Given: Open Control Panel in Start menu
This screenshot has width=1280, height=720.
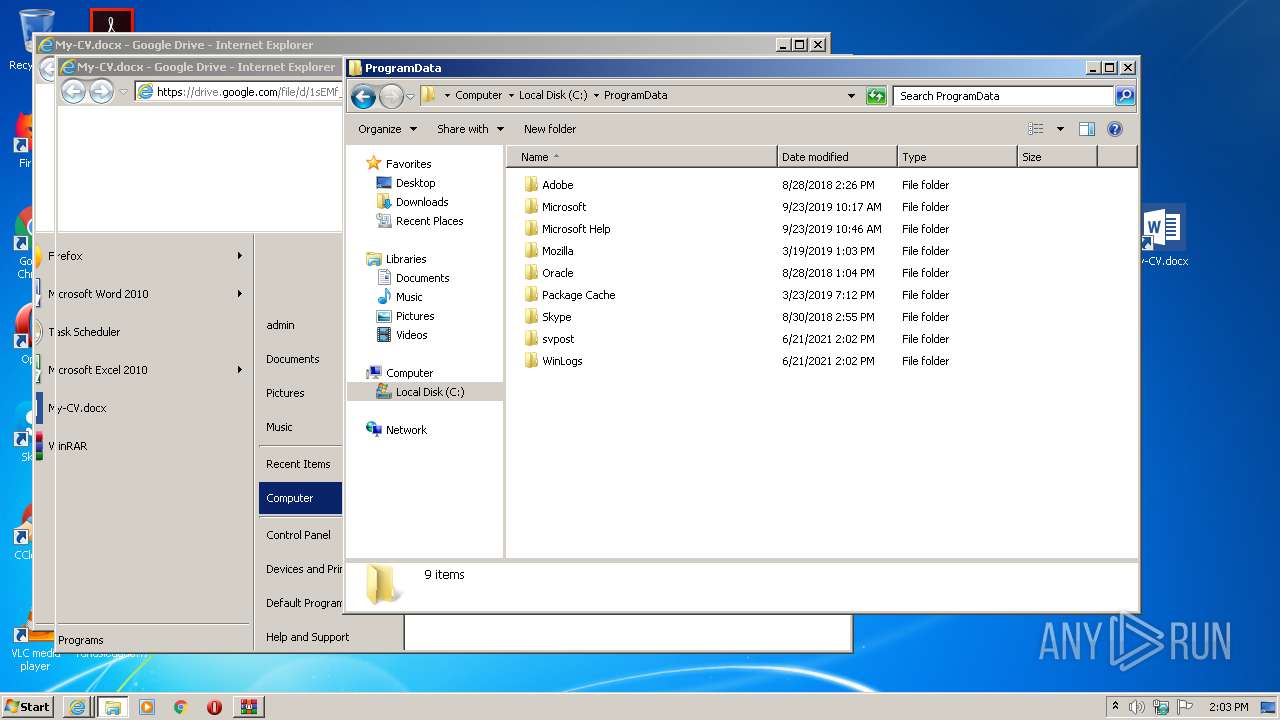Looking at the screenshot, I should (300, 535).
